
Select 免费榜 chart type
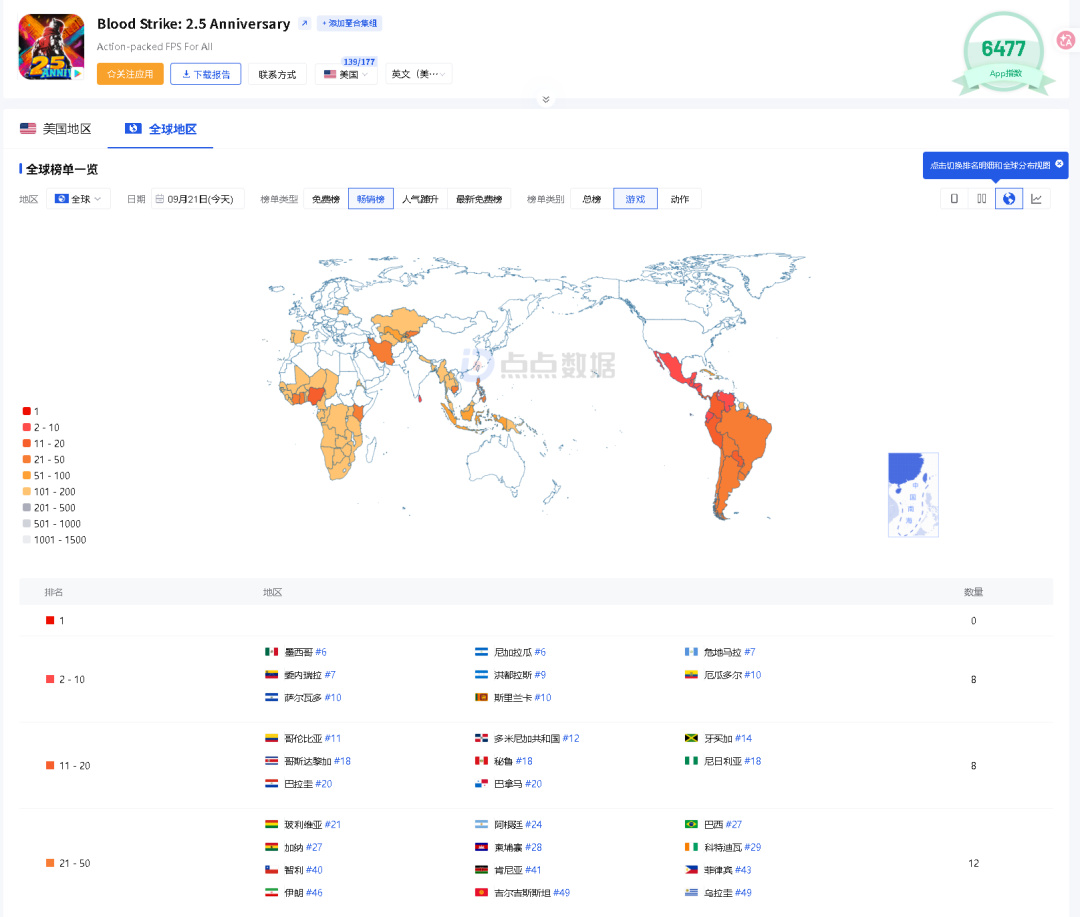tap(326, 199)
